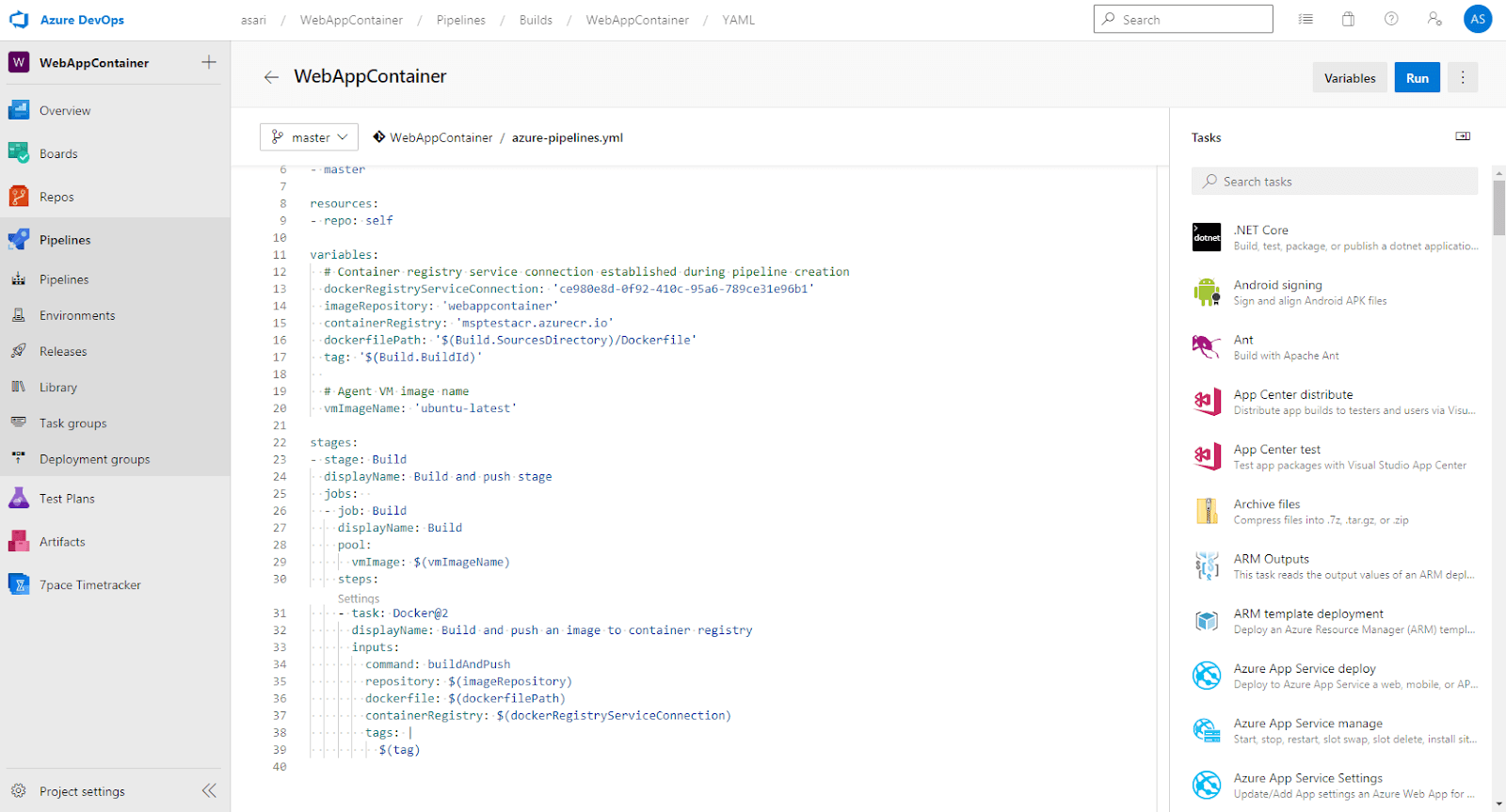Open Boards hub icon

click(x=19, y=153)
